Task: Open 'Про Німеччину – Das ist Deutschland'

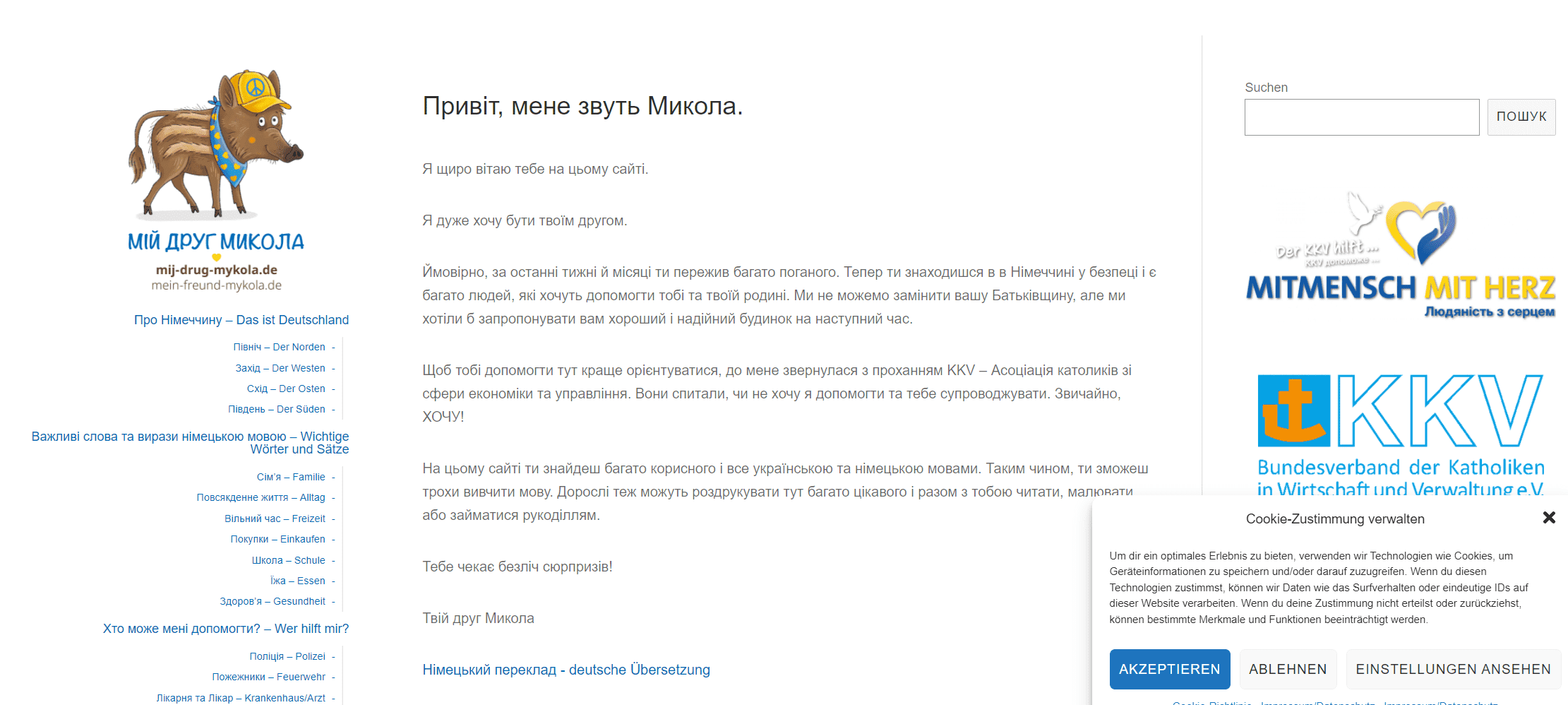Action: (x=241, y=319)
